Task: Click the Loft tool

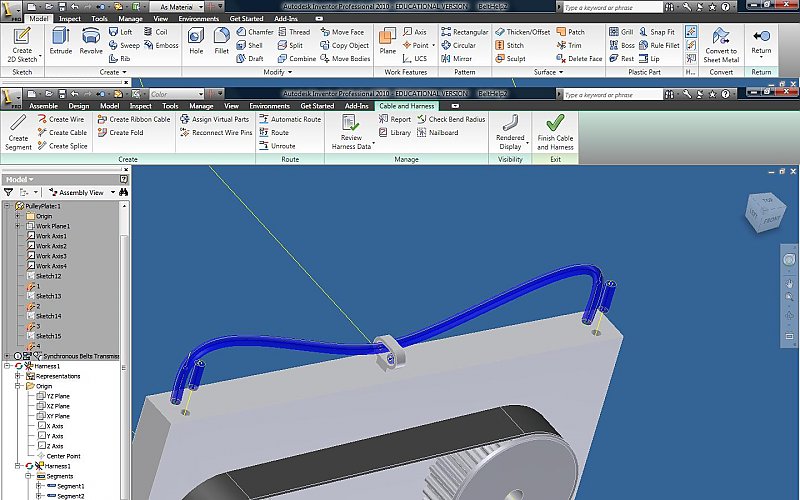Action: click(120, 32)
